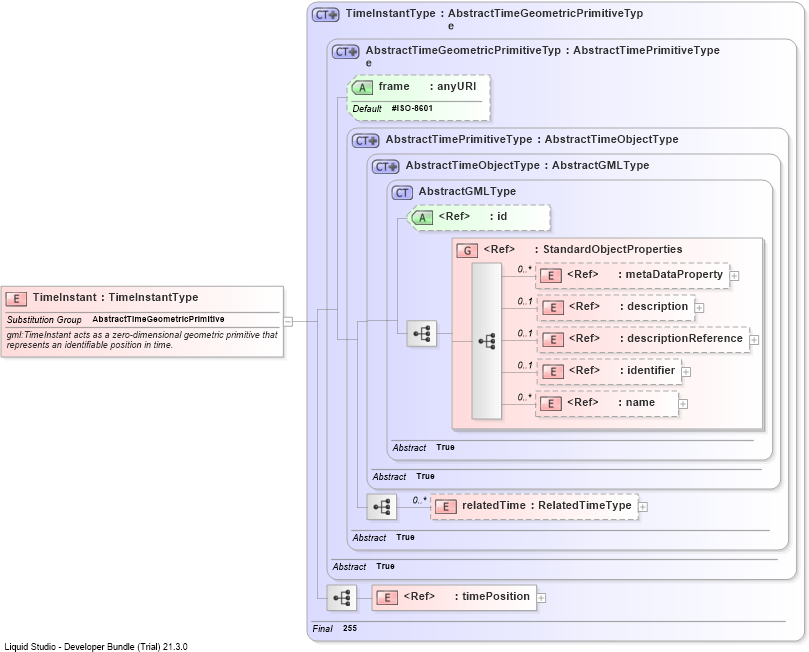Expand the relatedTime element
This screenshot has width=809, height=652.
(643, 507)
